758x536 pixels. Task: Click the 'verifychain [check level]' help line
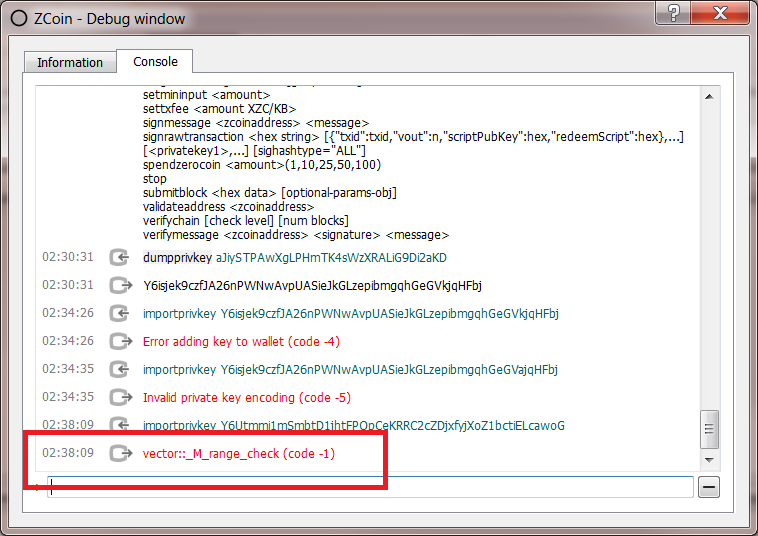(246, 221)
